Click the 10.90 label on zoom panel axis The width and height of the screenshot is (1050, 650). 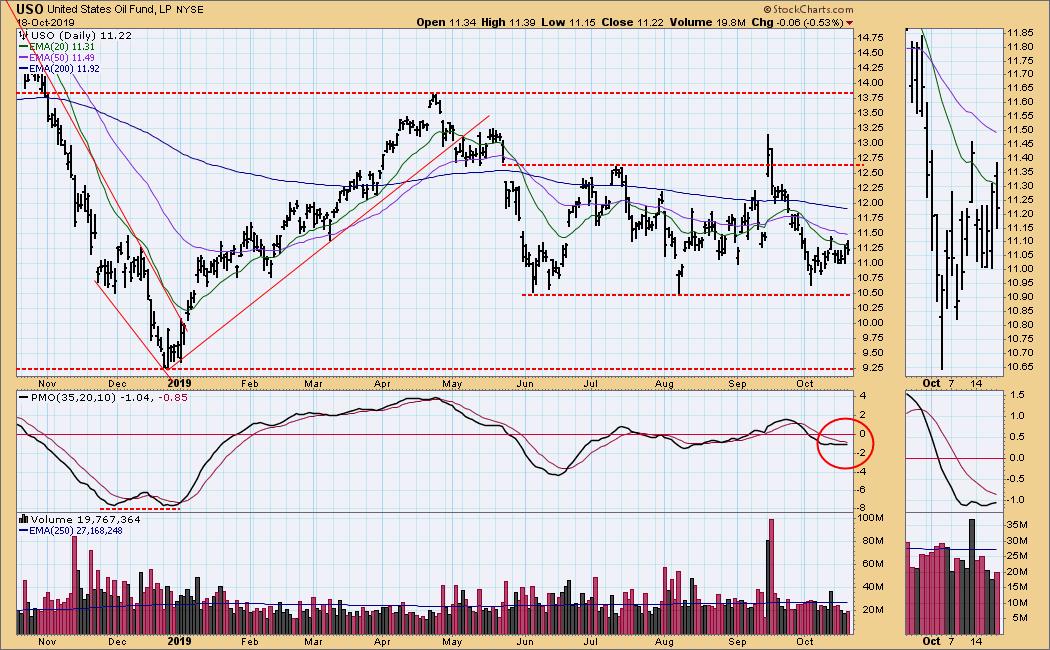click(x=1019, y=297)
